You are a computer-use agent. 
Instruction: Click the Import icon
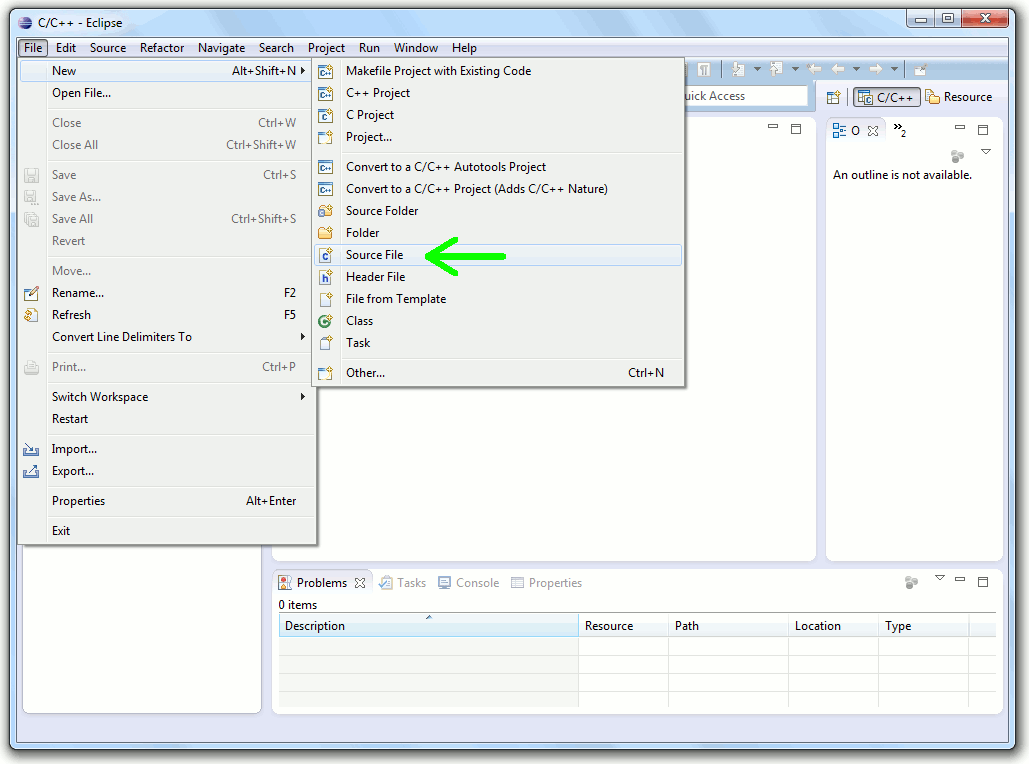31,450
